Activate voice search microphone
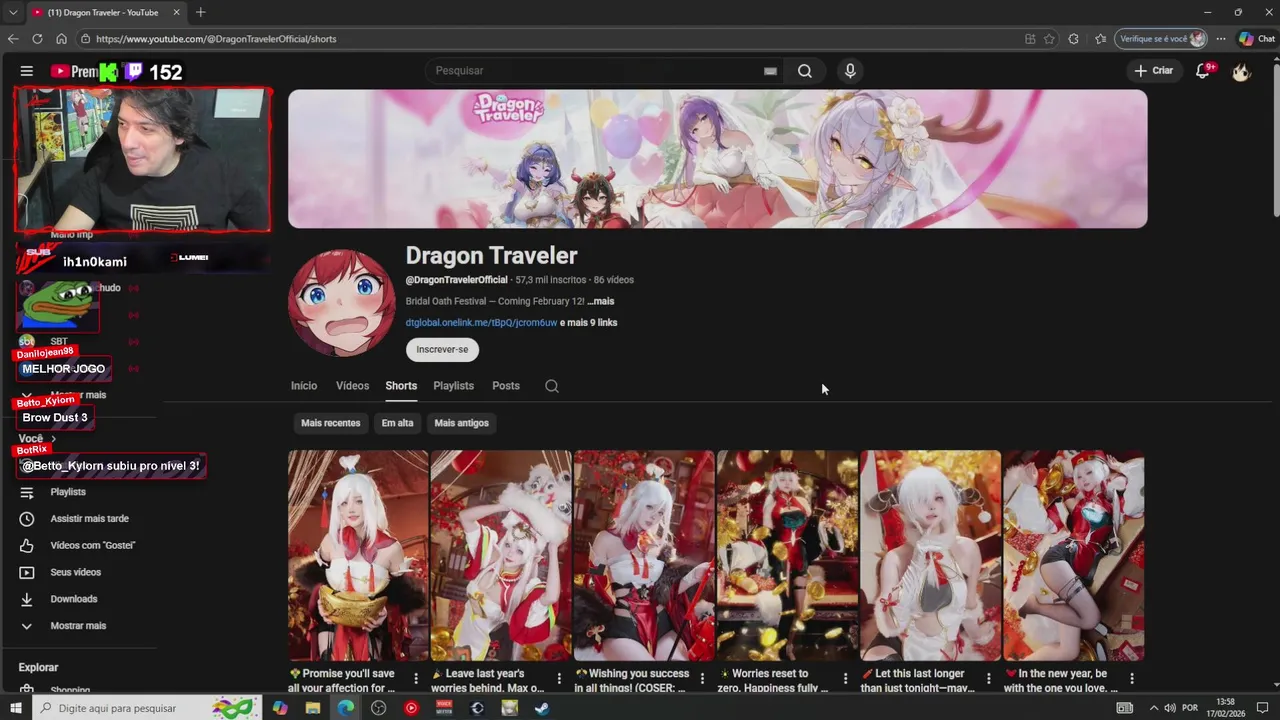Viewport: 1280px width, 720px height. (850, 71)
